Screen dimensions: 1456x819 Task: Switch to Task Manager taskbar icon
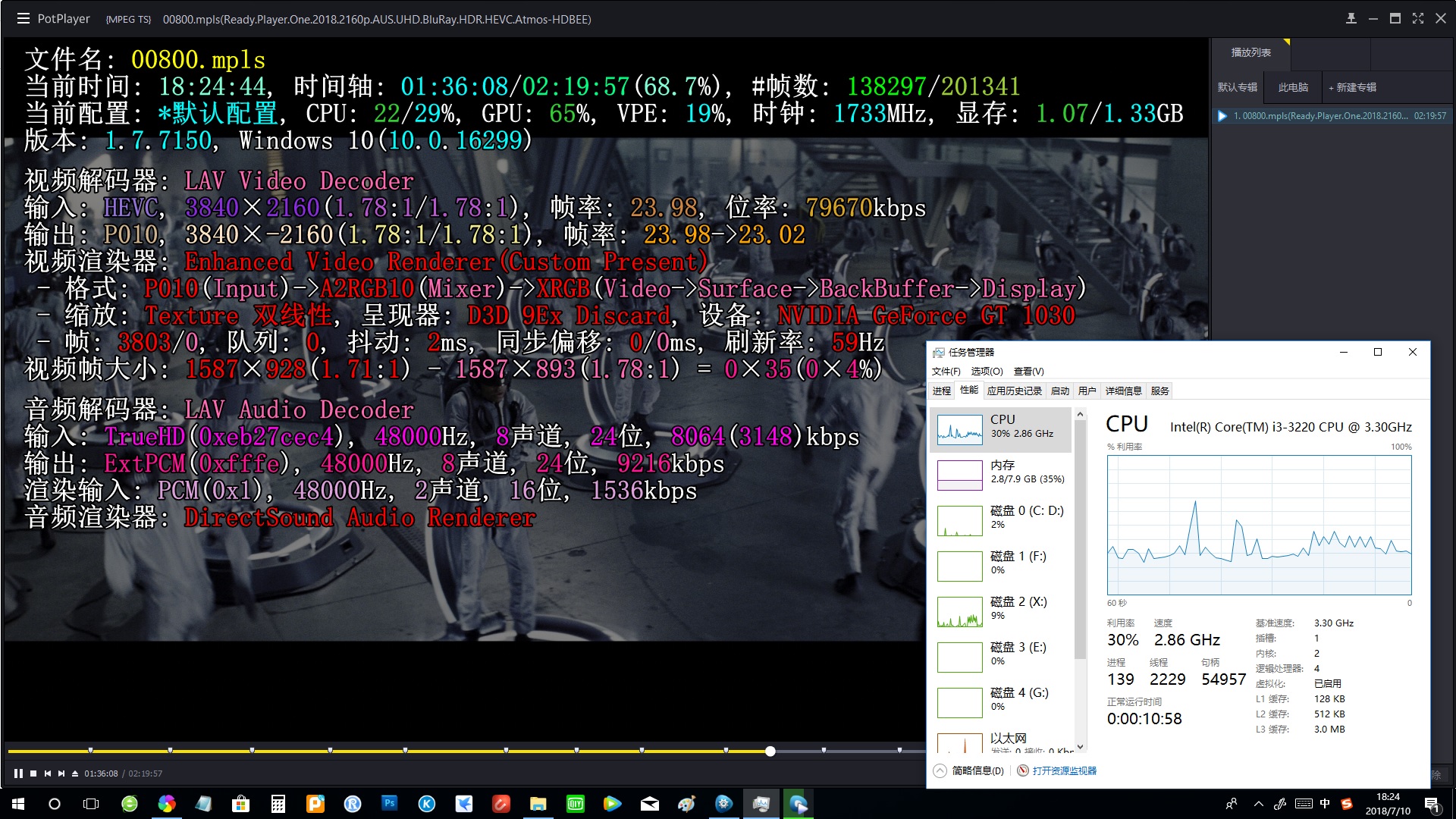pyautogui.click(x=761, y=804)
